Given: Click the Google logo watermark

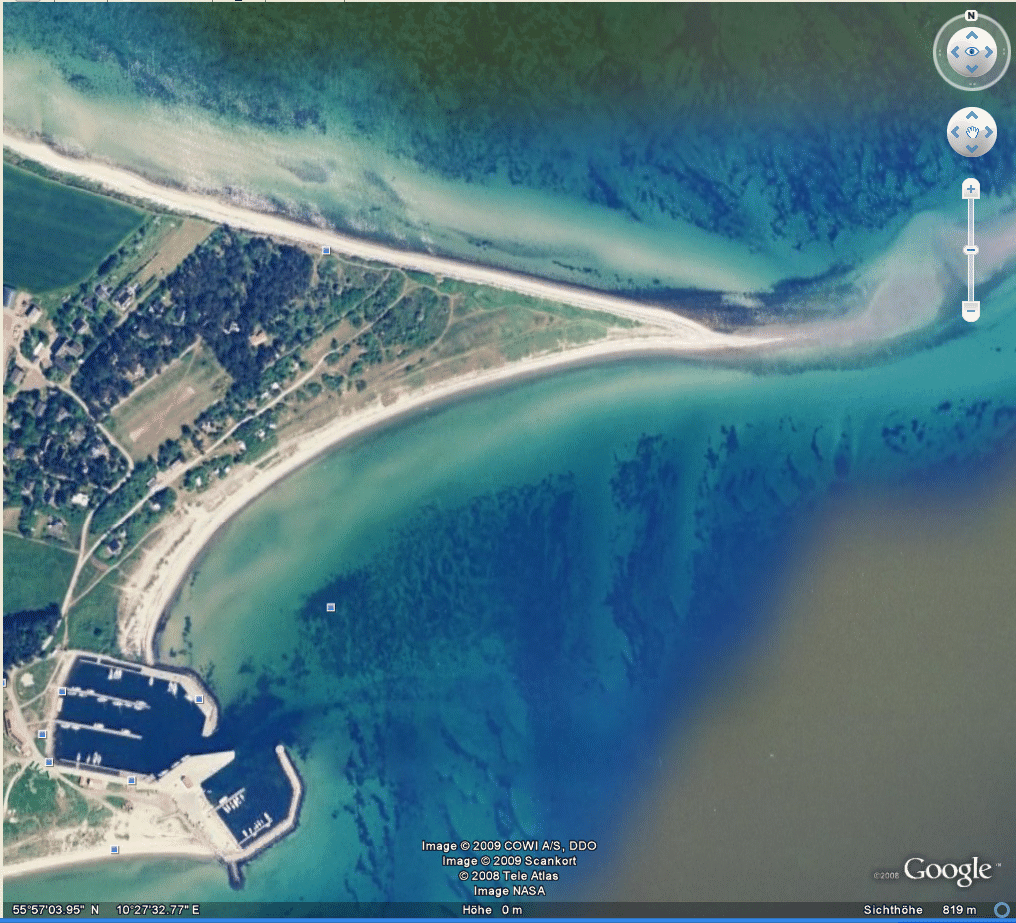Looking at the screenshot, I should point(946,870).
